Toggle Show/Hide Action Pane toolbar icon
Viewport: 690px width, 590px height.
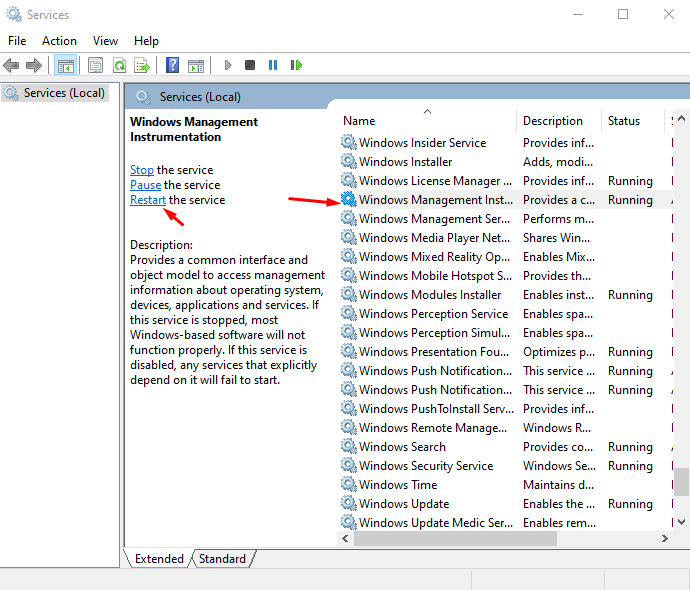(x=196, y=66)
